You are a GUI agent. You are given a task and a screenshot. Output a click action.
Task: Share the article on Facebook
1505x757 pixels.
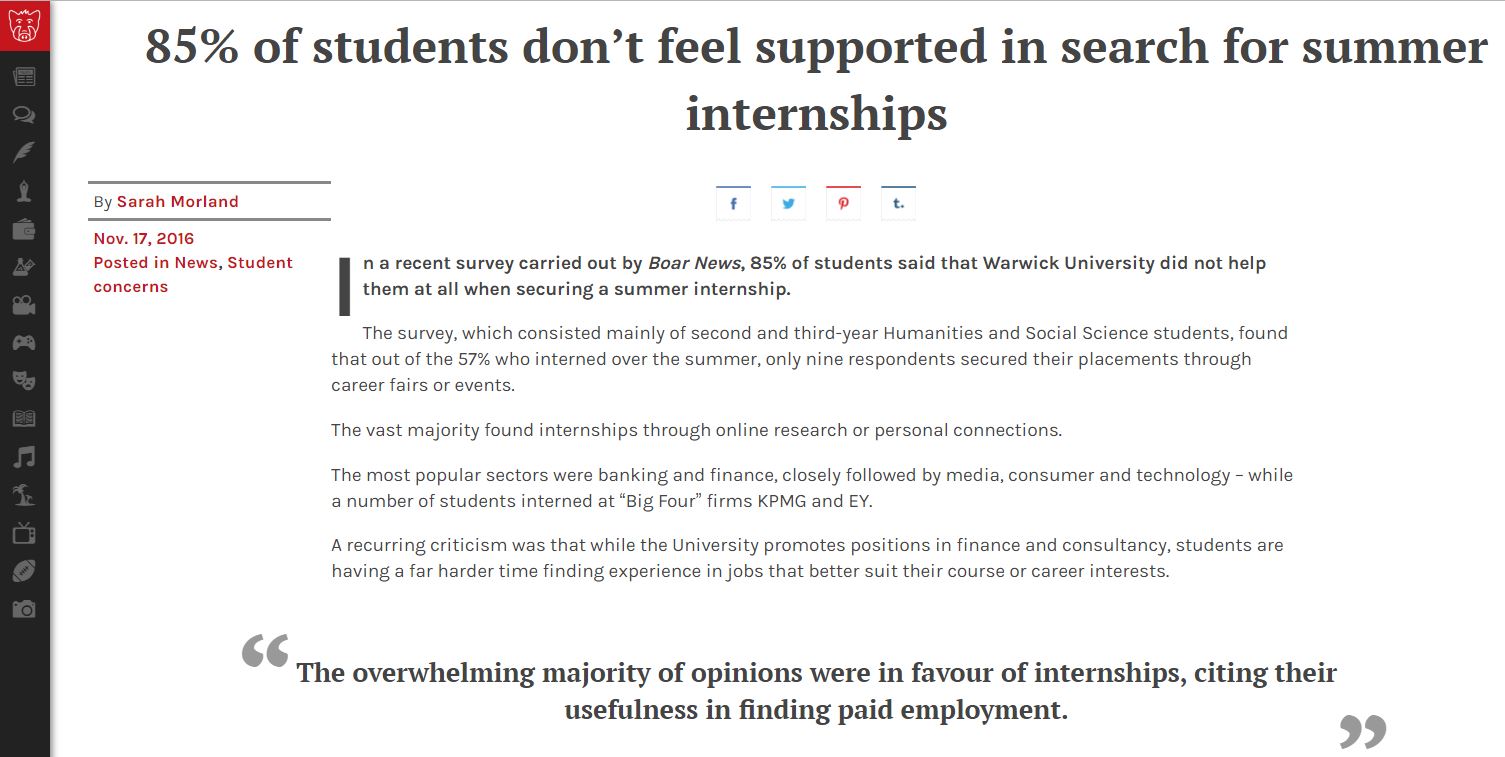(x=733, y=203)
